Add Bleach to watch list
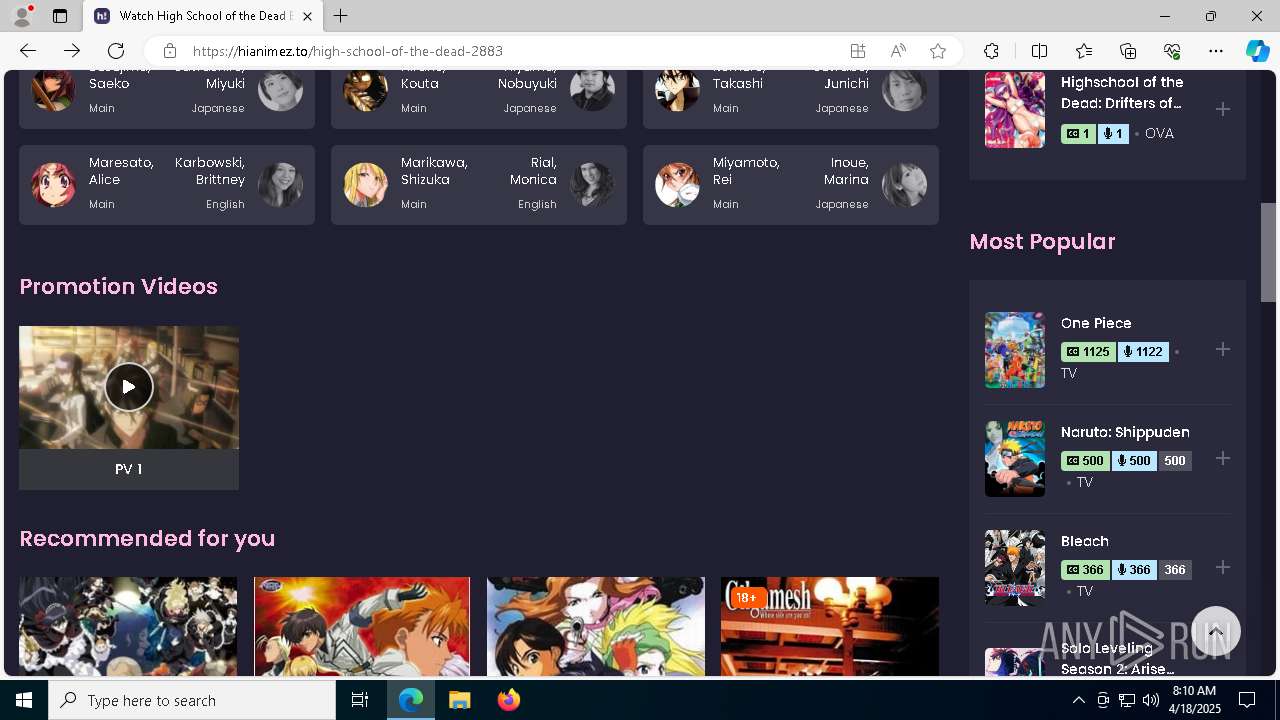This screenshot has width=1280, height=720. [x=1223, y=568]
